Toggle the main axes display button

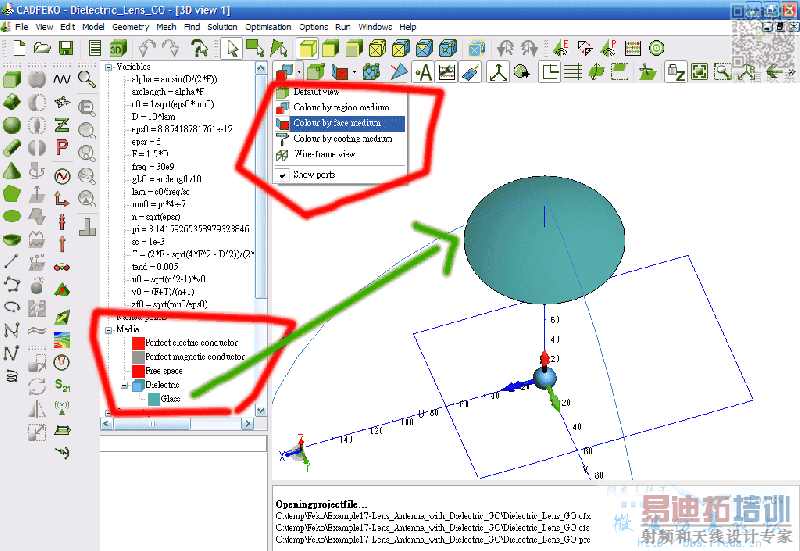tap(498, 72)
